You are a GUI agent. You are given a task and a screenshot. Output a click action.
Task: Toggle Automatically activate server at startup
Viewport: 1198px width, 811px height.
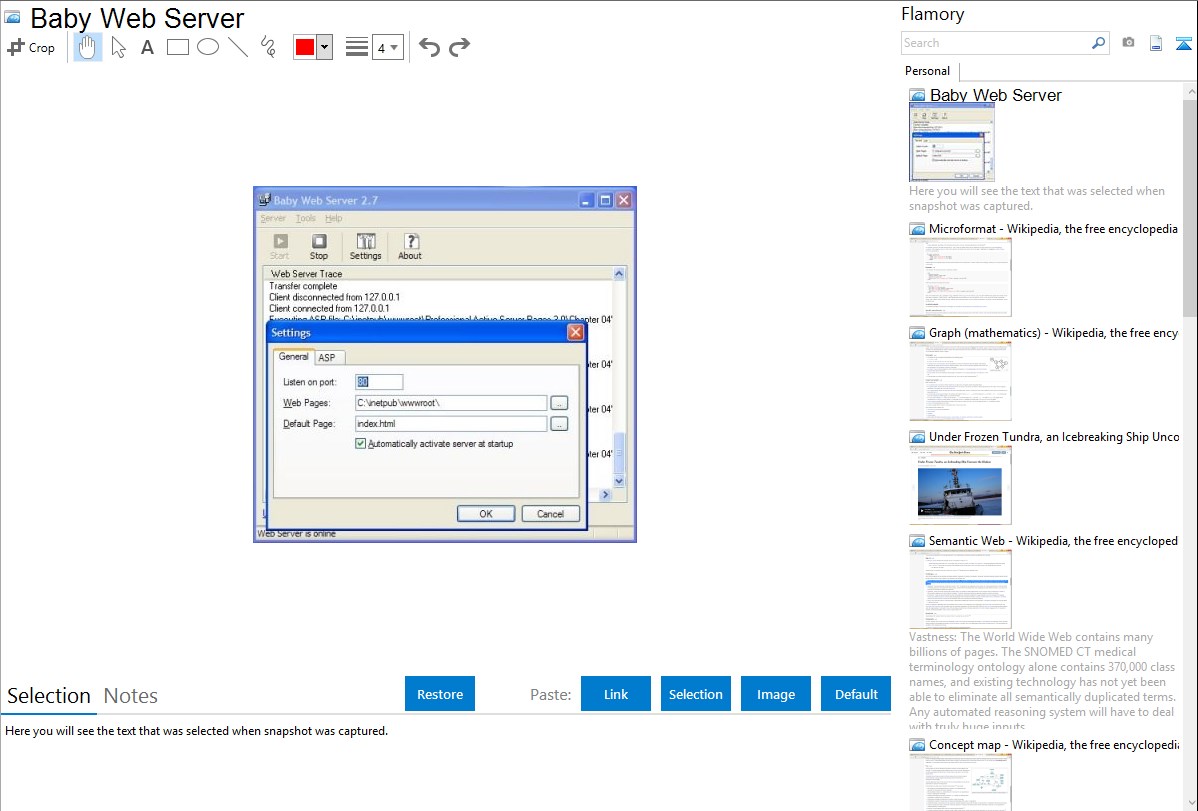(361, 443)
